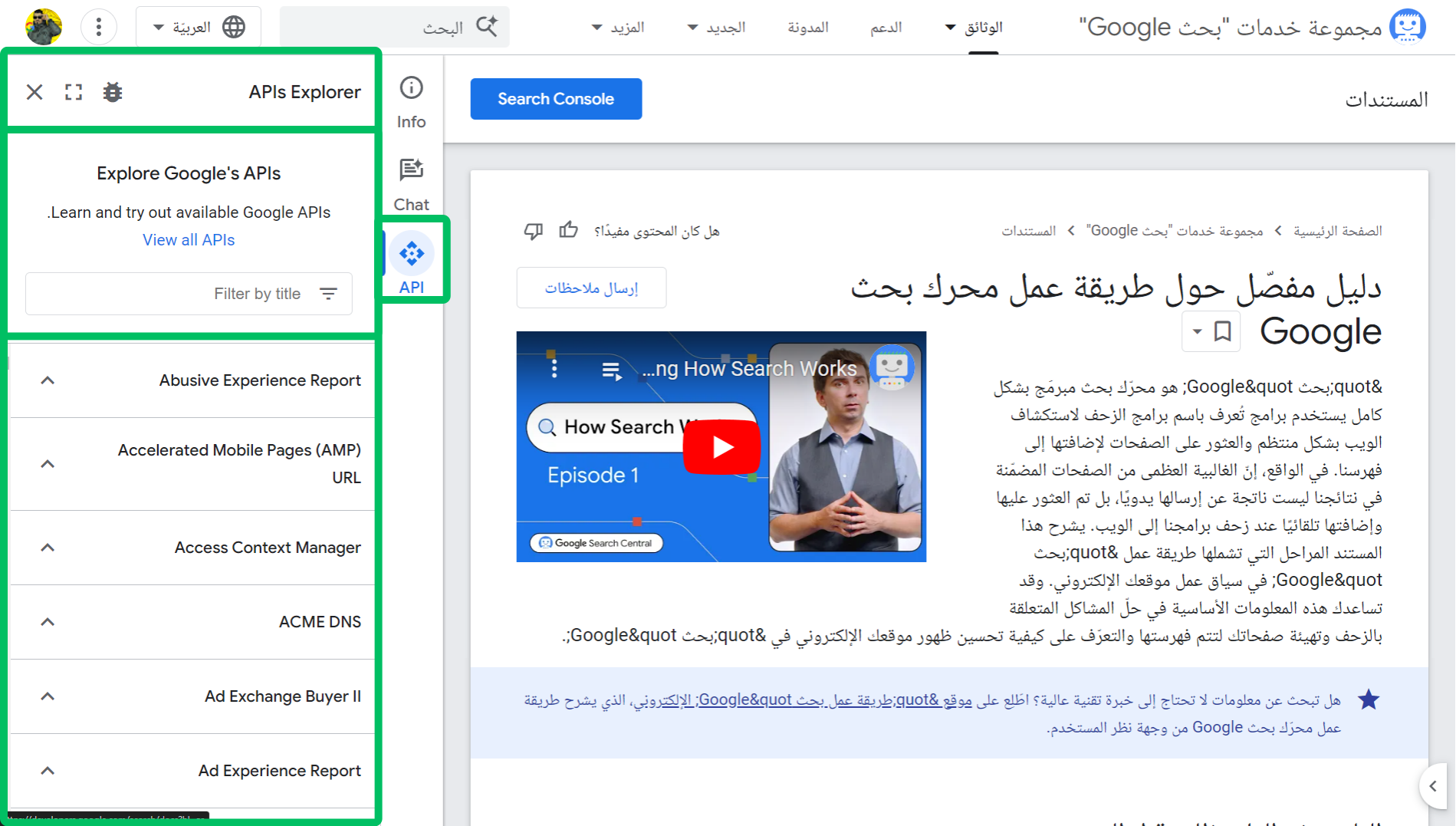Open the bookmark dropdown arrow

[1197, 331]
